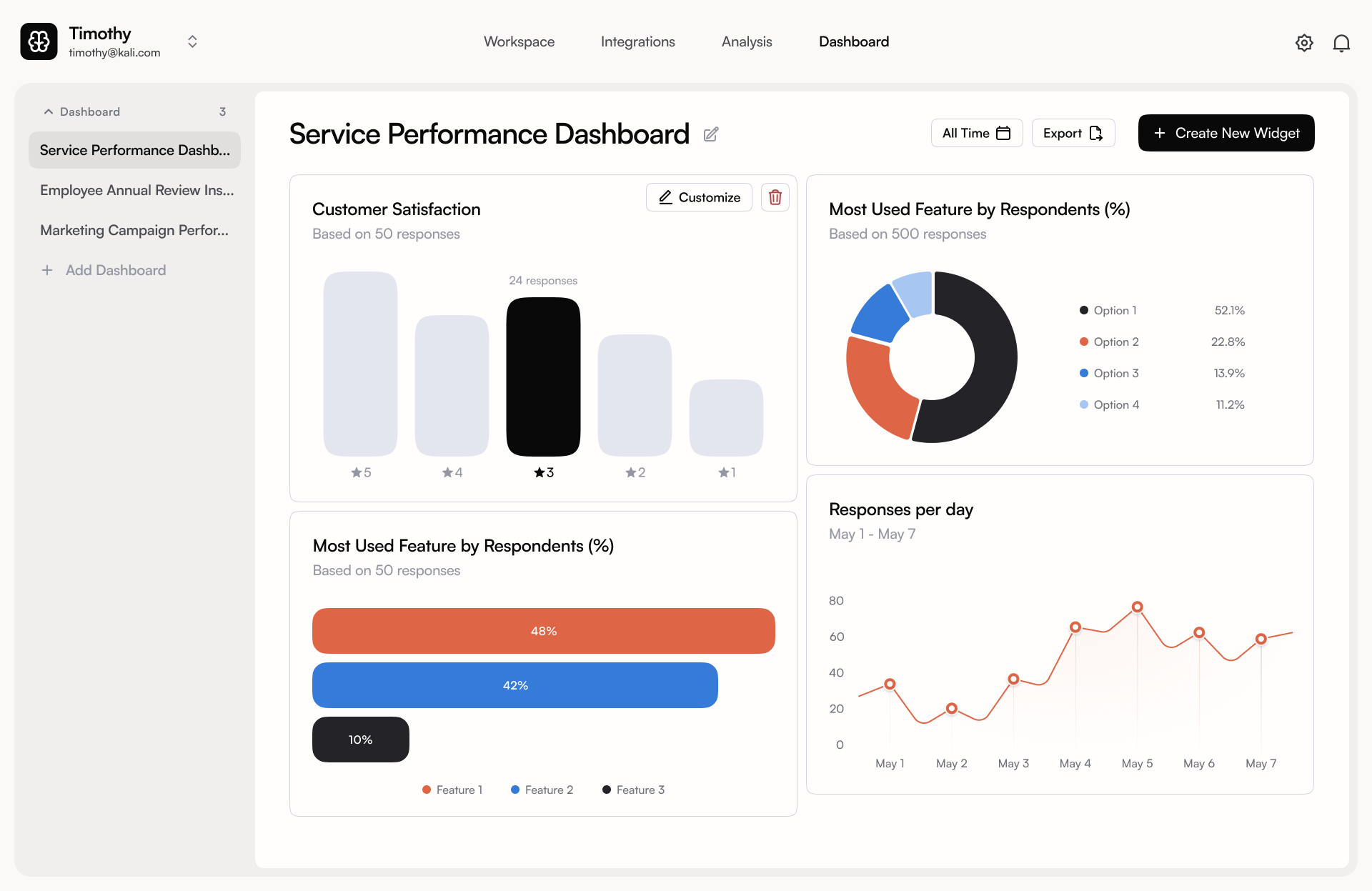
Task: Click the export file icon
Action: coord(1095,133)
